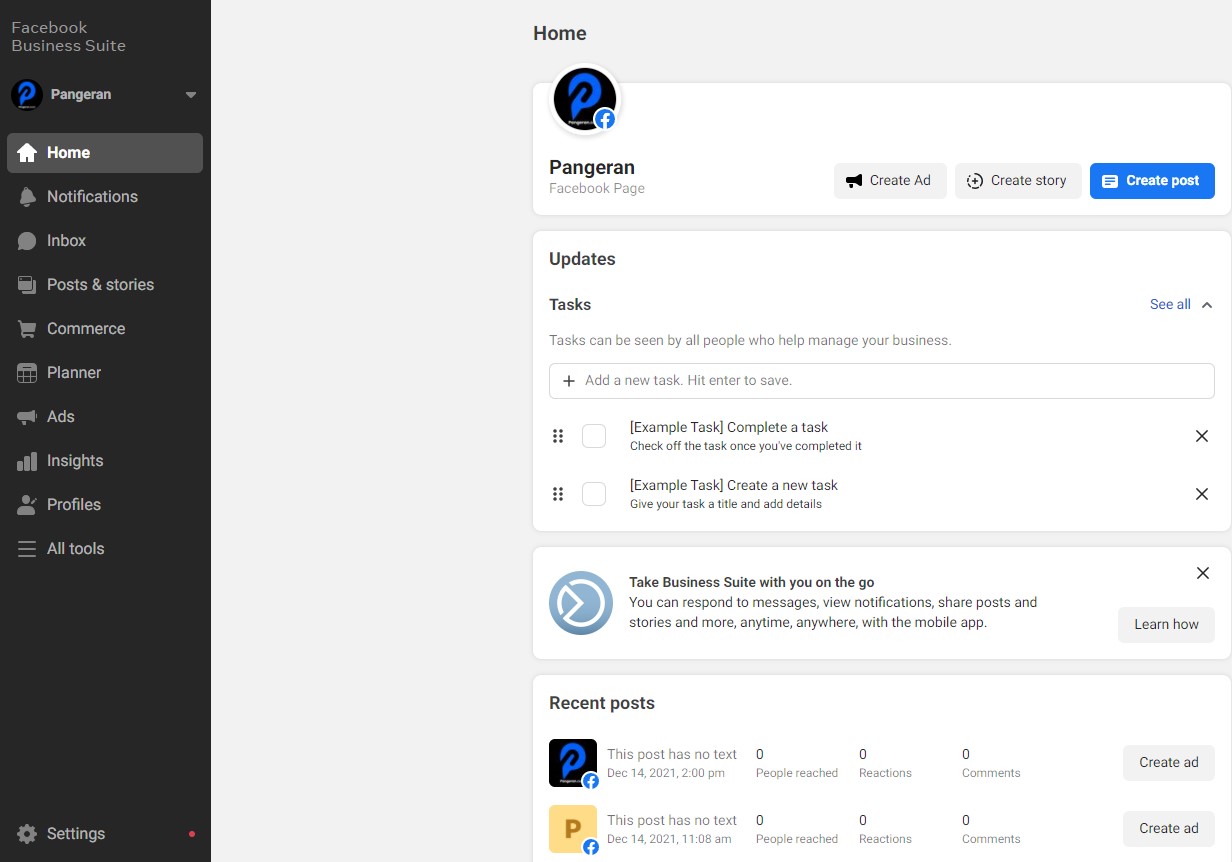This screenshot has width=1232, height=862.
Task: Check off Create a new task checkbox
Action: [594, 494]
